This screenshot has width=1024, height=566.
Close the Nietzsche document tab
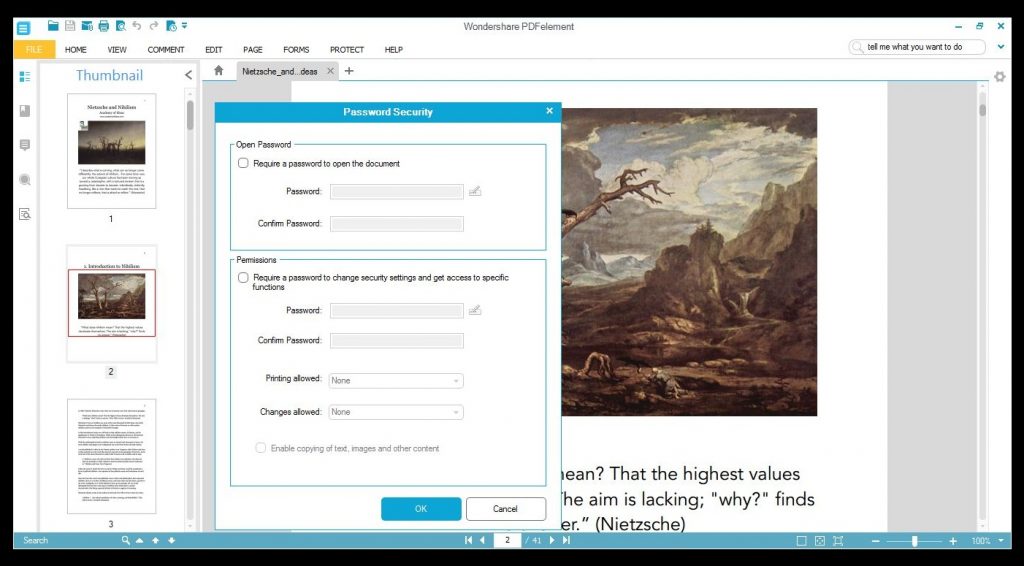330,71
